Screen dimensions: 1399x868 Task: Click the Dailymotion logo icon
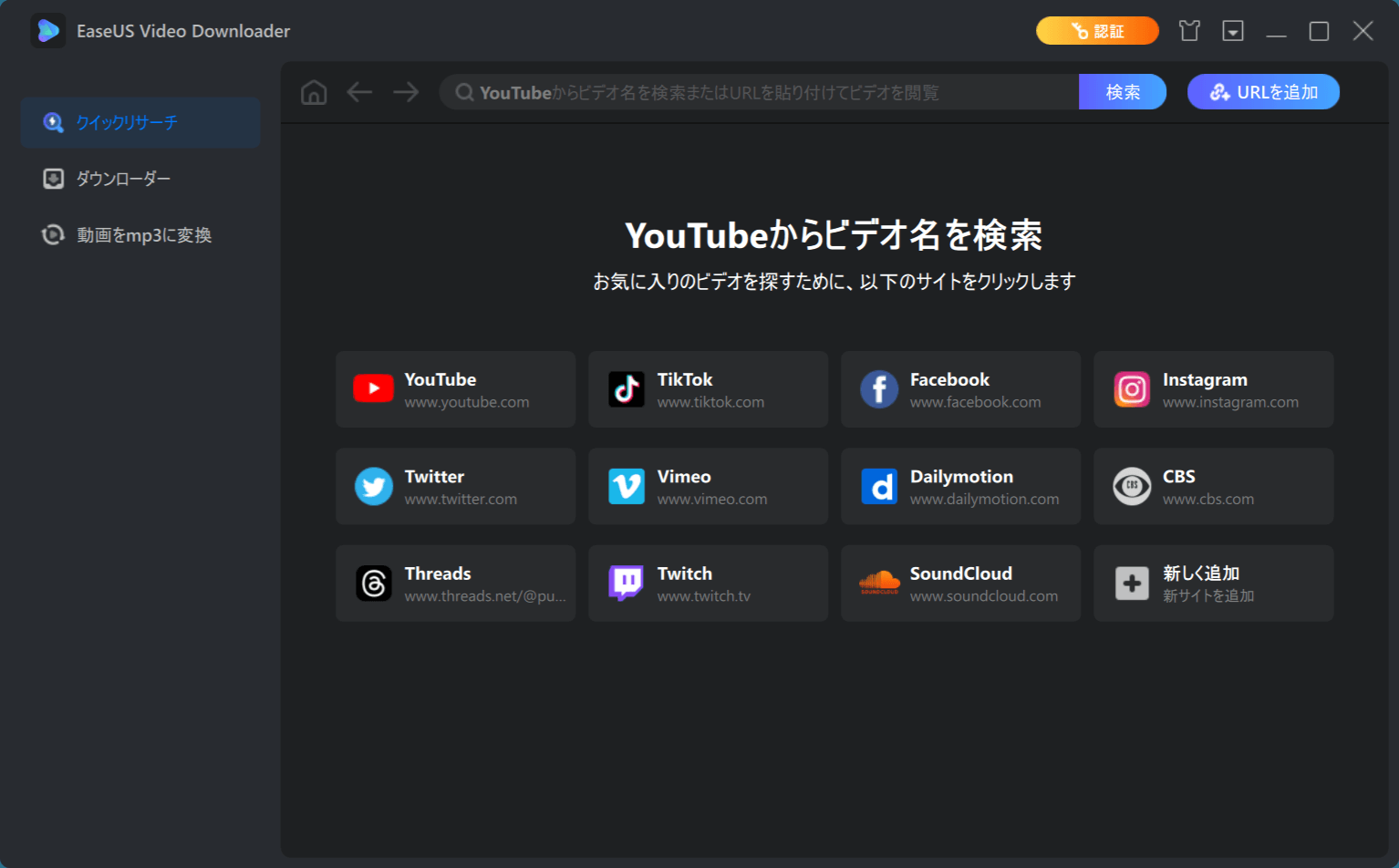point(879,486)
